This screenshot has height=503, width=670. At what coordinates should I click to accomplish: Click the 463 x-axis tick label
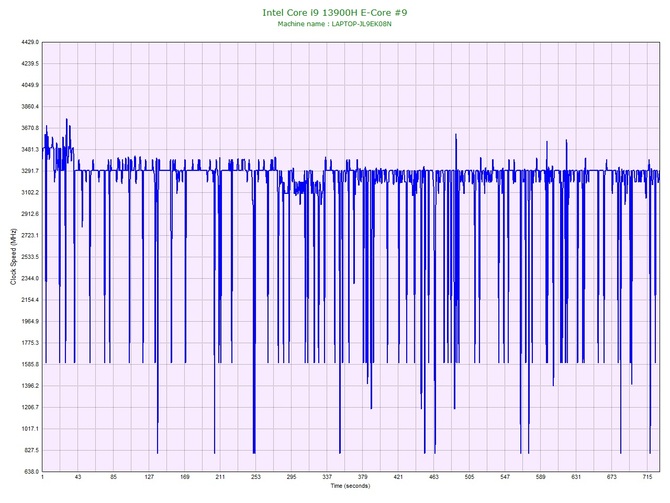(x=434, y=477)
